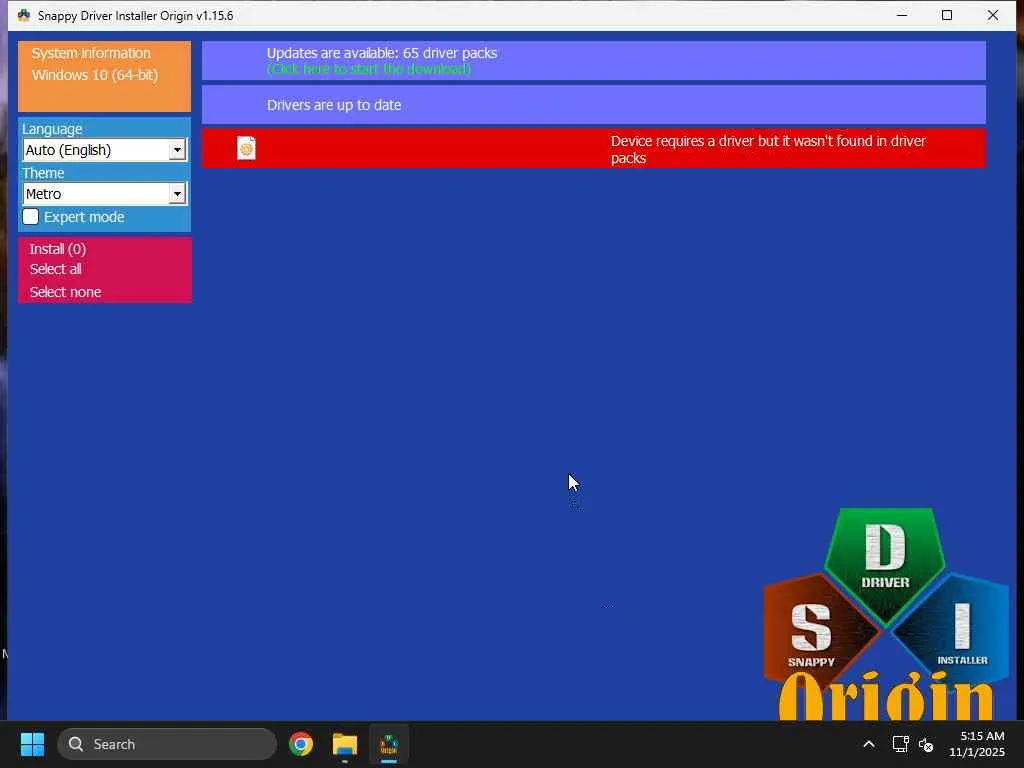Click the Device requires a driver message
Viewport: 1024px width, 768px height.
(769, 150)
